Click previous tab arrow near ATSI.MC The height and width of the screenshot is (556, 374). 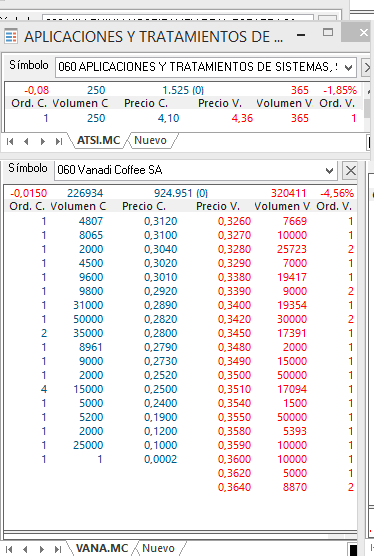point(26,141)
